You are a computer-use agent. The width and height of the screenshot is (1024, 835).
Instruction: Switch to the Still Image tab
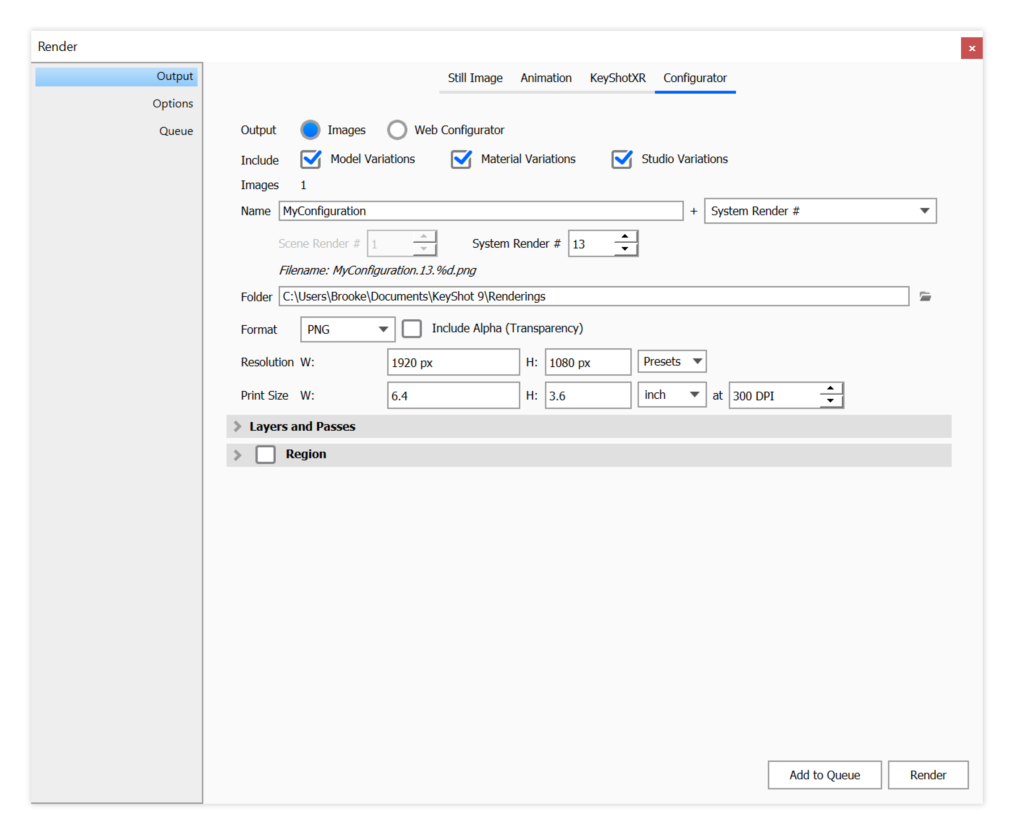coord(475,78)
